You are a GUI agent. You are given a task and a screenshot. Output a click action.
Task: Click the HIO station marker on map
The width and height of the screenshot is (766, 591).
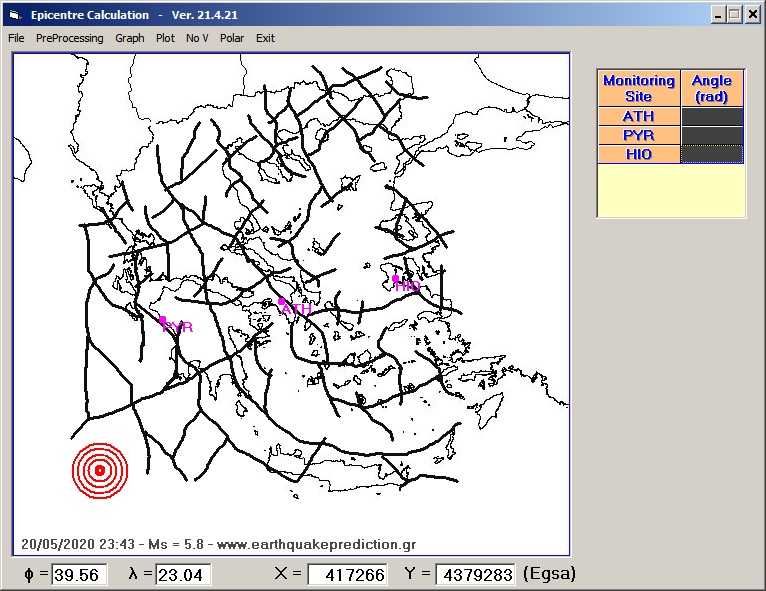396,279
